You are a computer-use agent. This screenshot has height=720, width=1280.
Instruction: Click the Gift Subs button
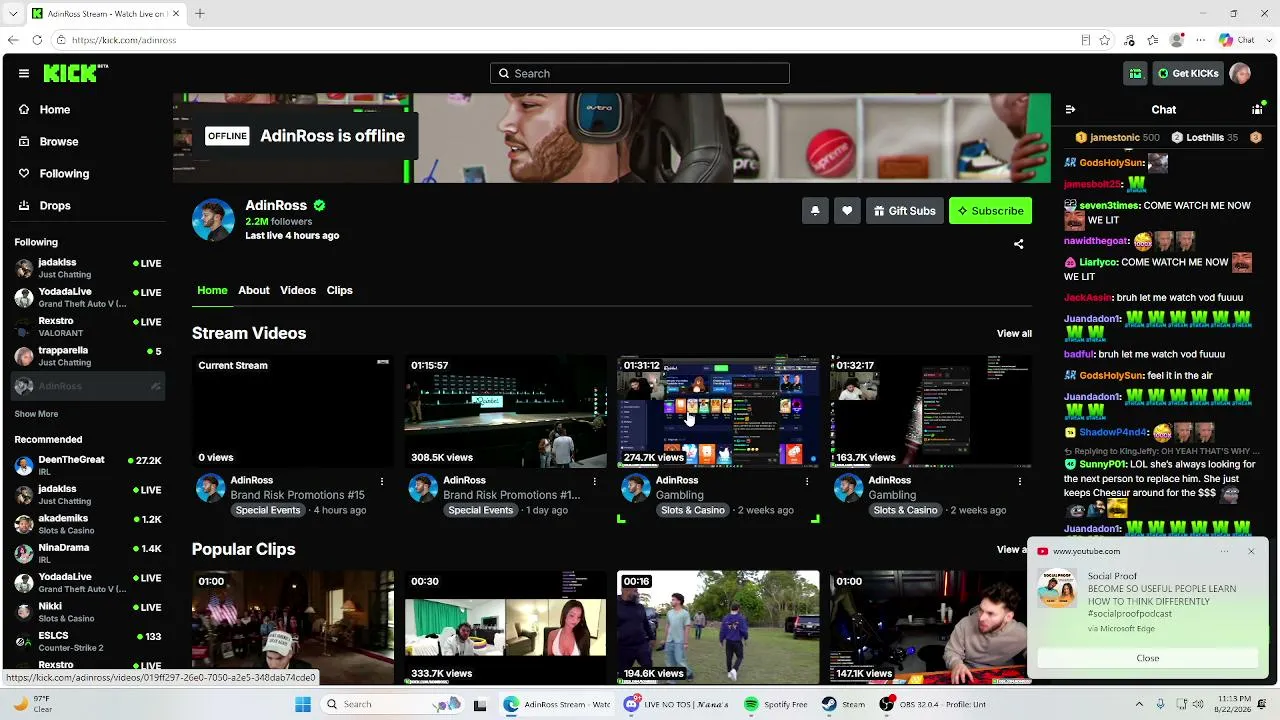point(904,211)
